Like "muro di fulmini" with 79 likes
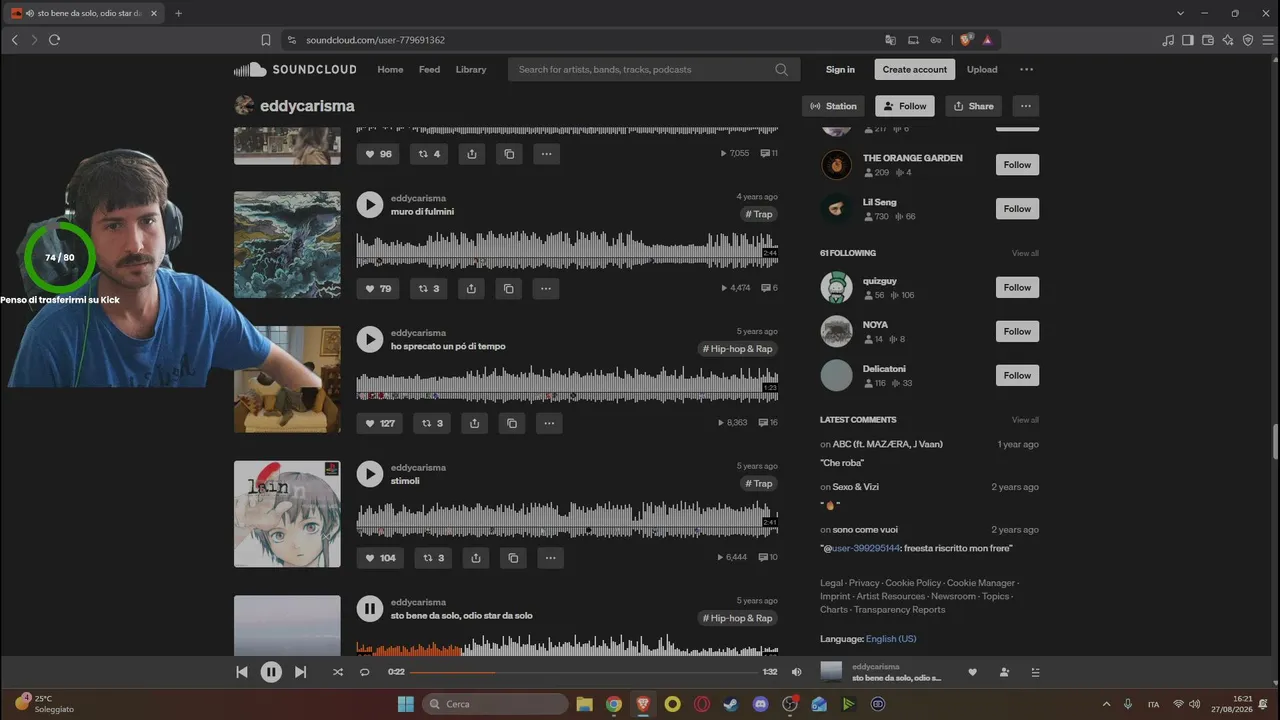 378,289
